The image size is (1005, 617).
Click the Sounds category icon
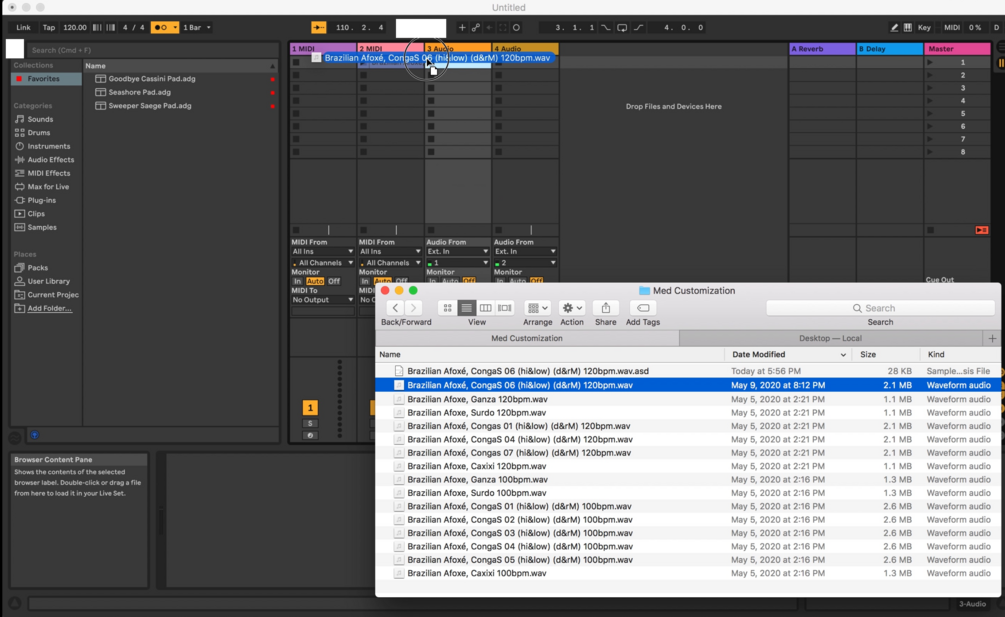[19, 119]
